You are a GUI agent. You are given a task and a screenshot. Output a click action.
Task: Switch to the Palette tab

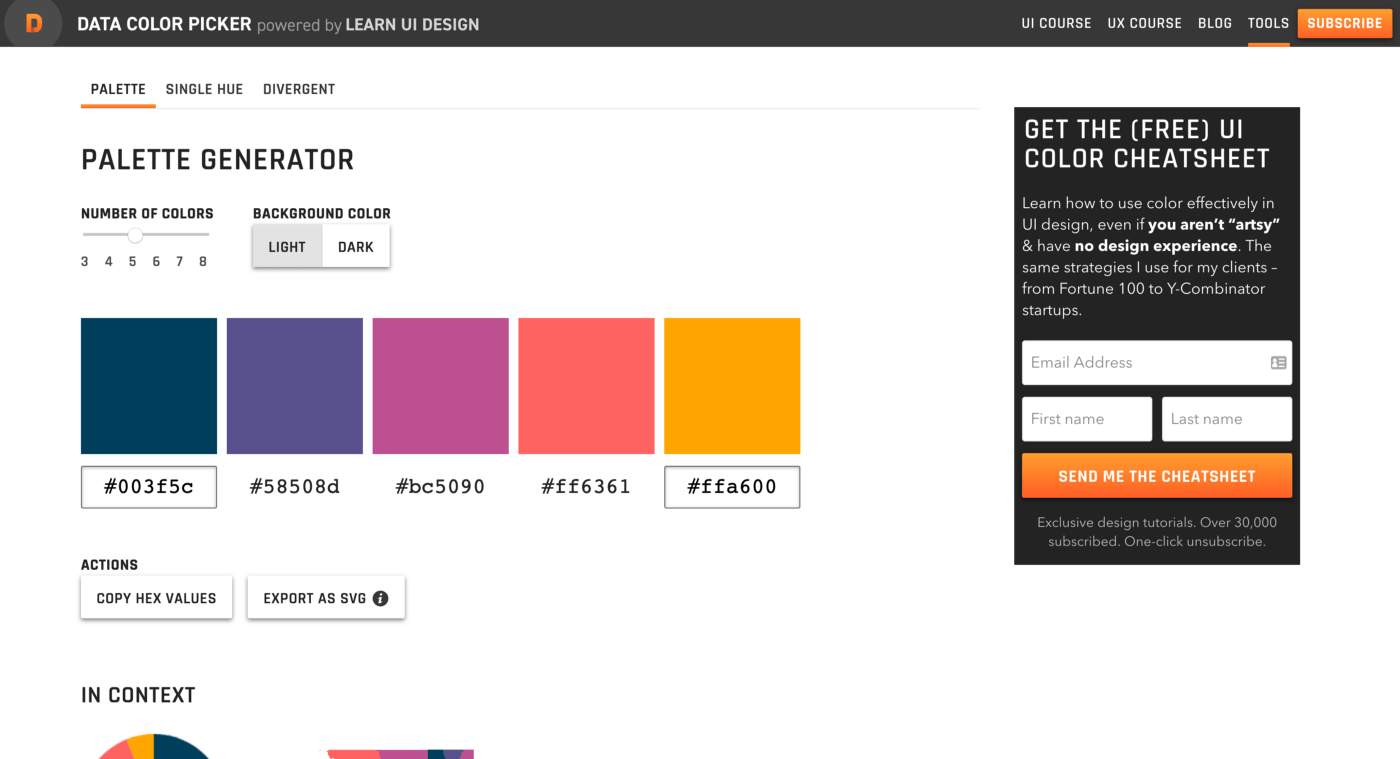coord(118,89)
